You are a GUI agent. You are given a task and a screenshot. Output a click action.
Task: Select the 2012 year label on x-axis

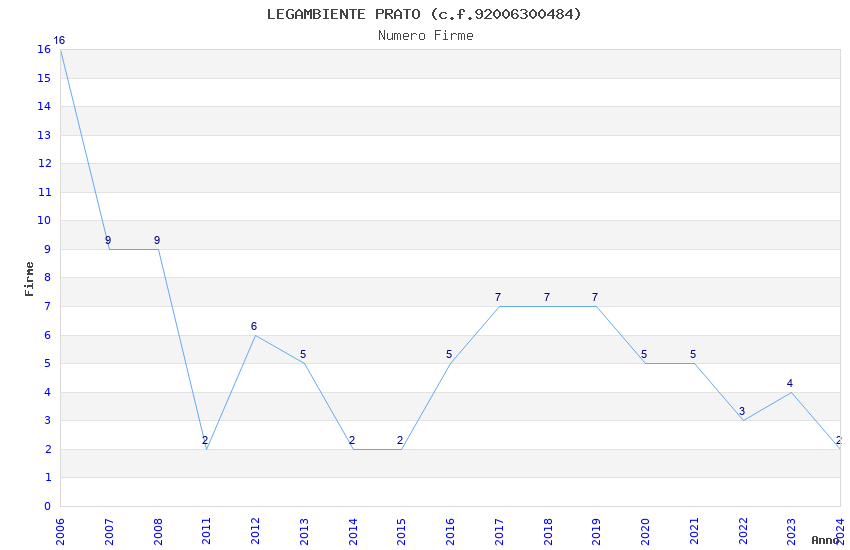255,532
